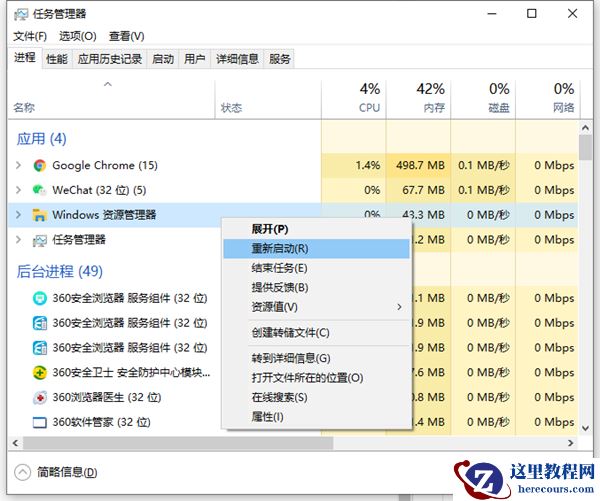Sort by the 内存 column header
The image size is (600, 501).
tap(418, 100)
